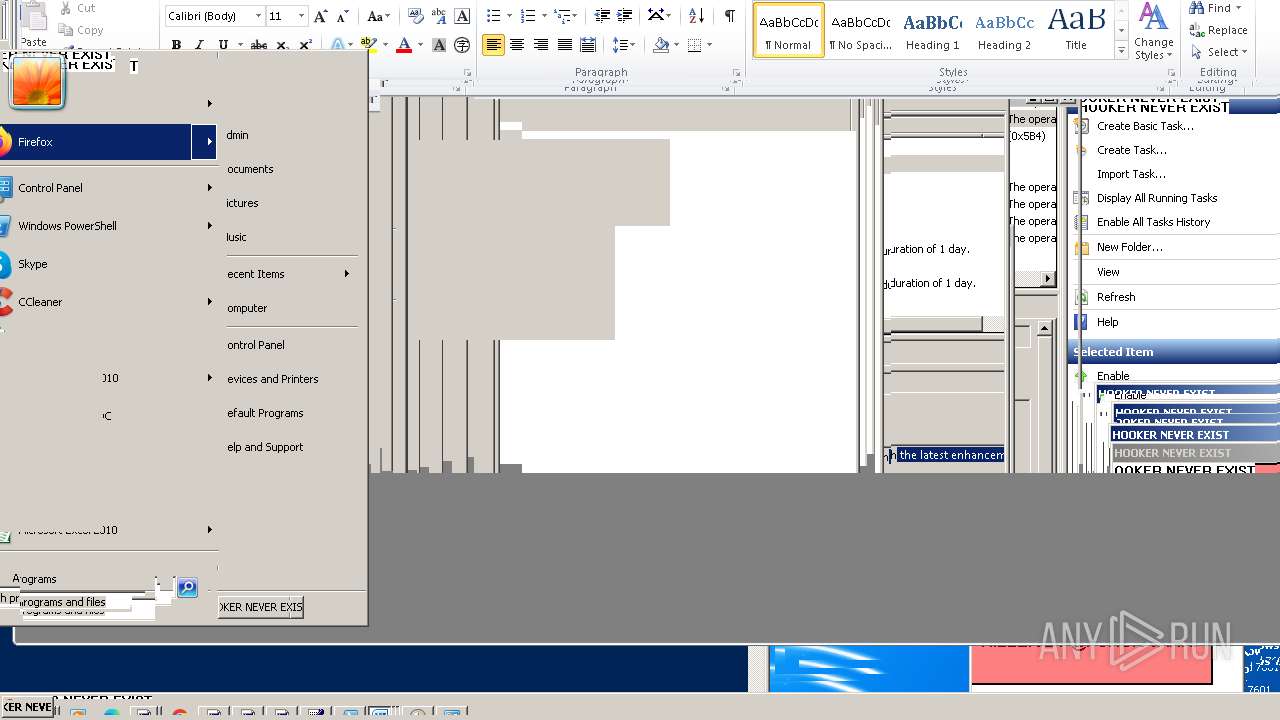Click the Shrink Font icon

[343, 16]
